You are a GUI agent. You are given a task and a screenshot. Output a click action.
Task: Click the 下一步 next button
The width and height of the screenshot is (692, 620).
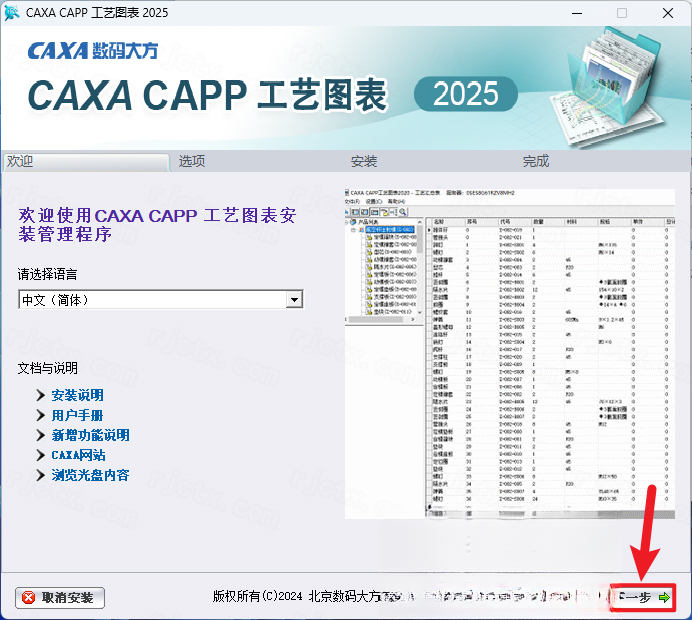[642, 597]
